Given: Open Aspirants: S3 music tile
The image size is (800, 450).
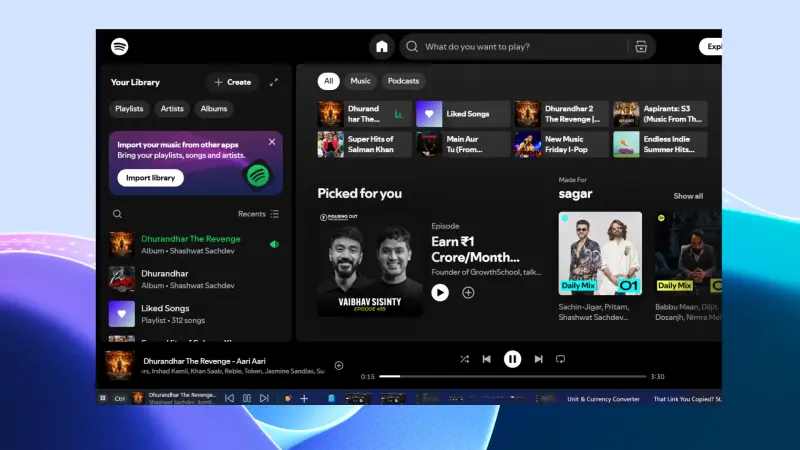Looking at the screenshot, I should [x=660, y=114].
